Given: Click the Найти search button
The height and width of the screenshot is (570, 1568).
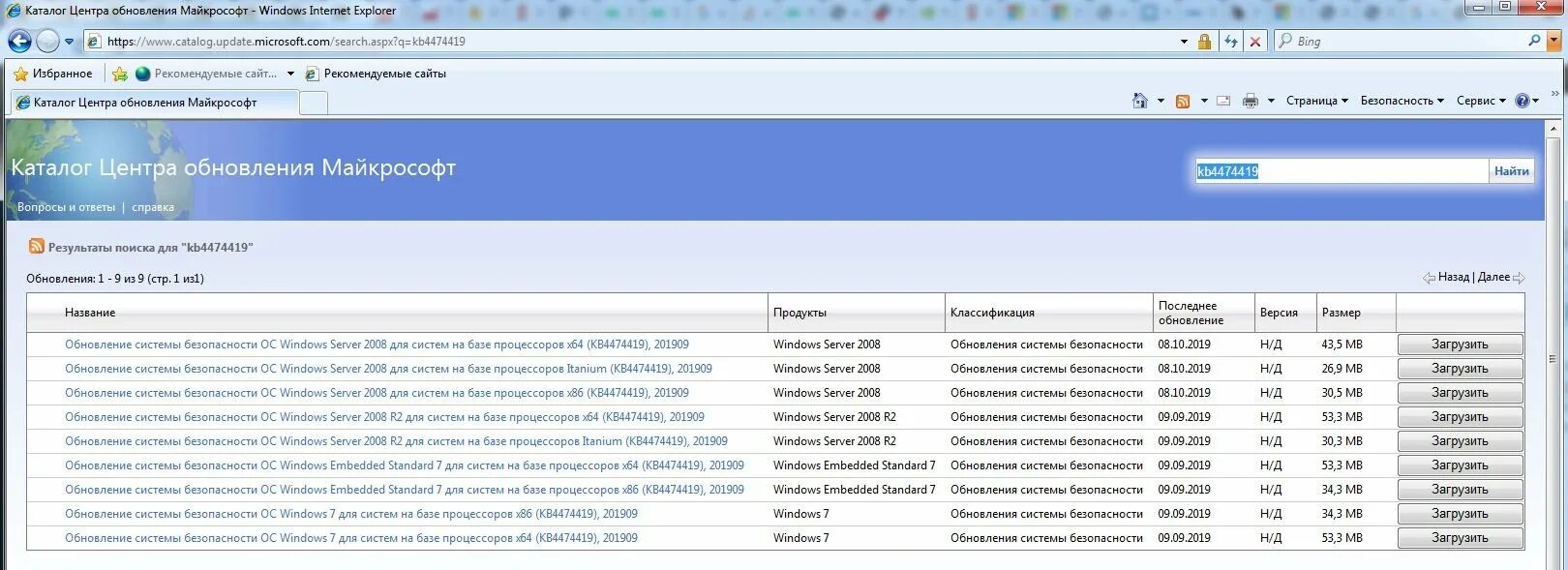Looking at the screenshot, I should coord(1511,171).
